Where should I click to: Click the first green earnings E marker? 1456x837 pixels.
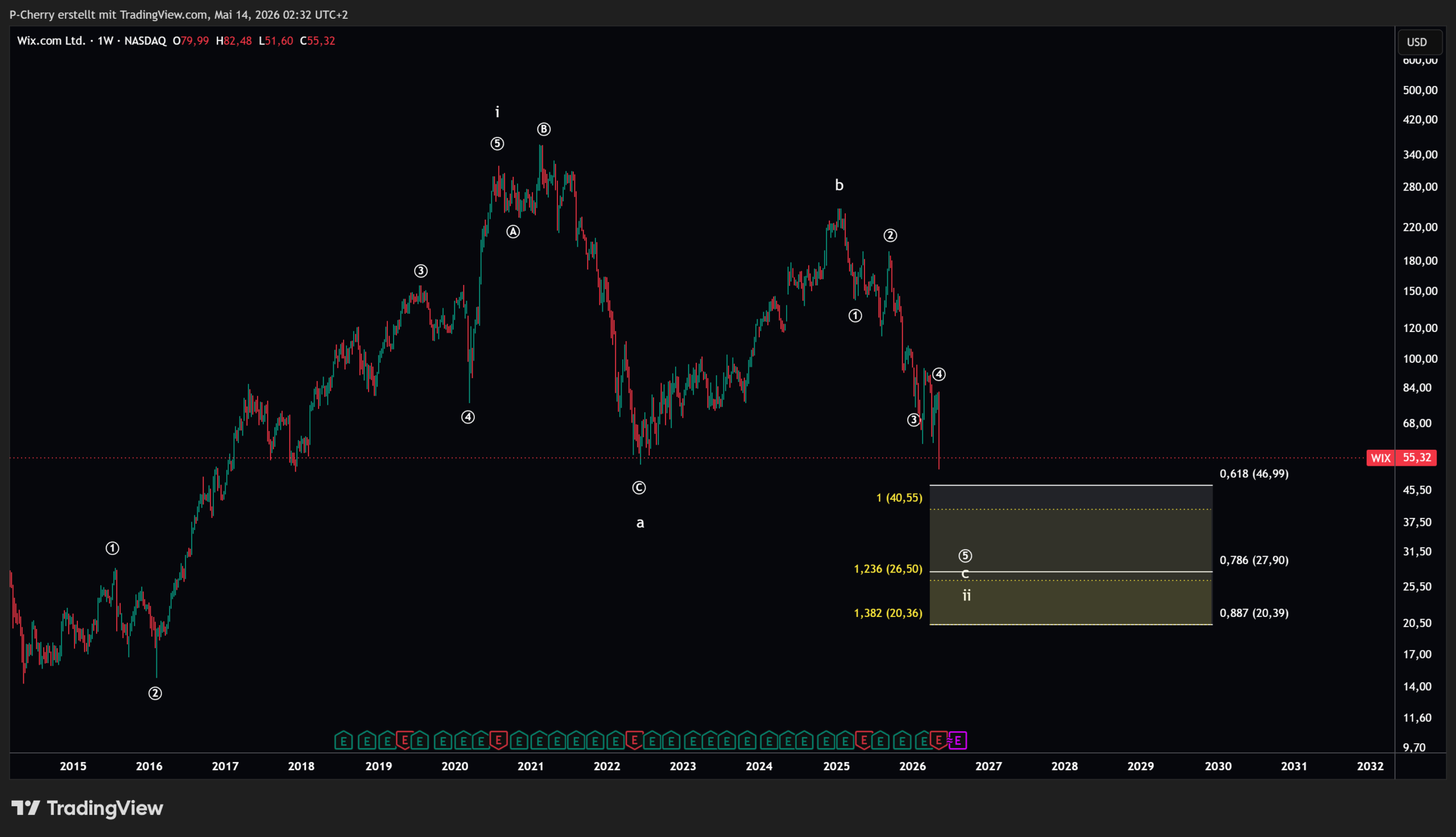tap(343, 741)
